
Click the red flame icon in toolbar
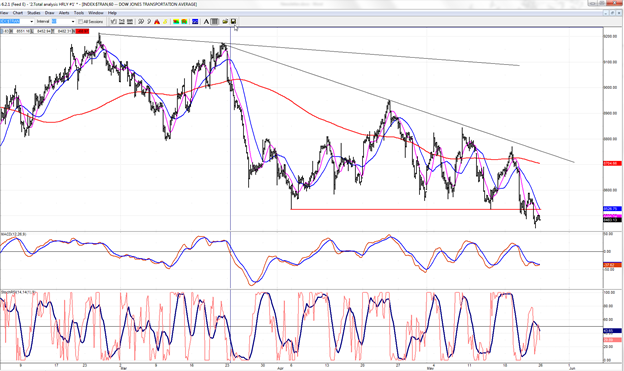pos(157,21)
